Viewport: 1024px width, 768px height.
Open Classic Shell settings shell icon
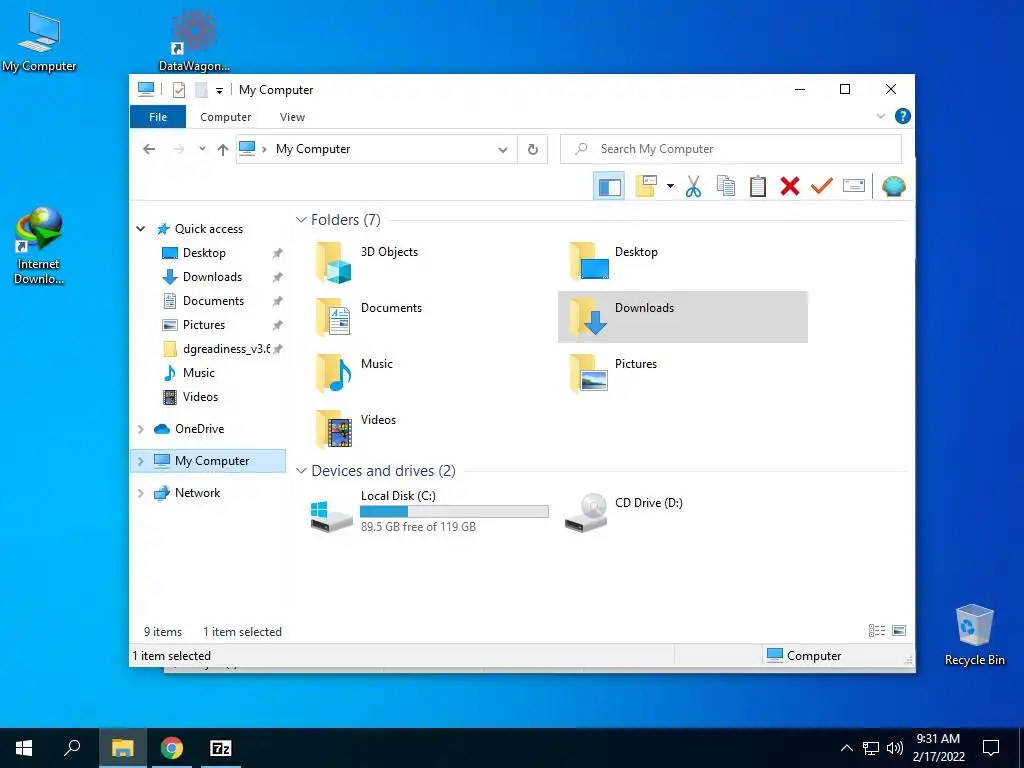893,186
